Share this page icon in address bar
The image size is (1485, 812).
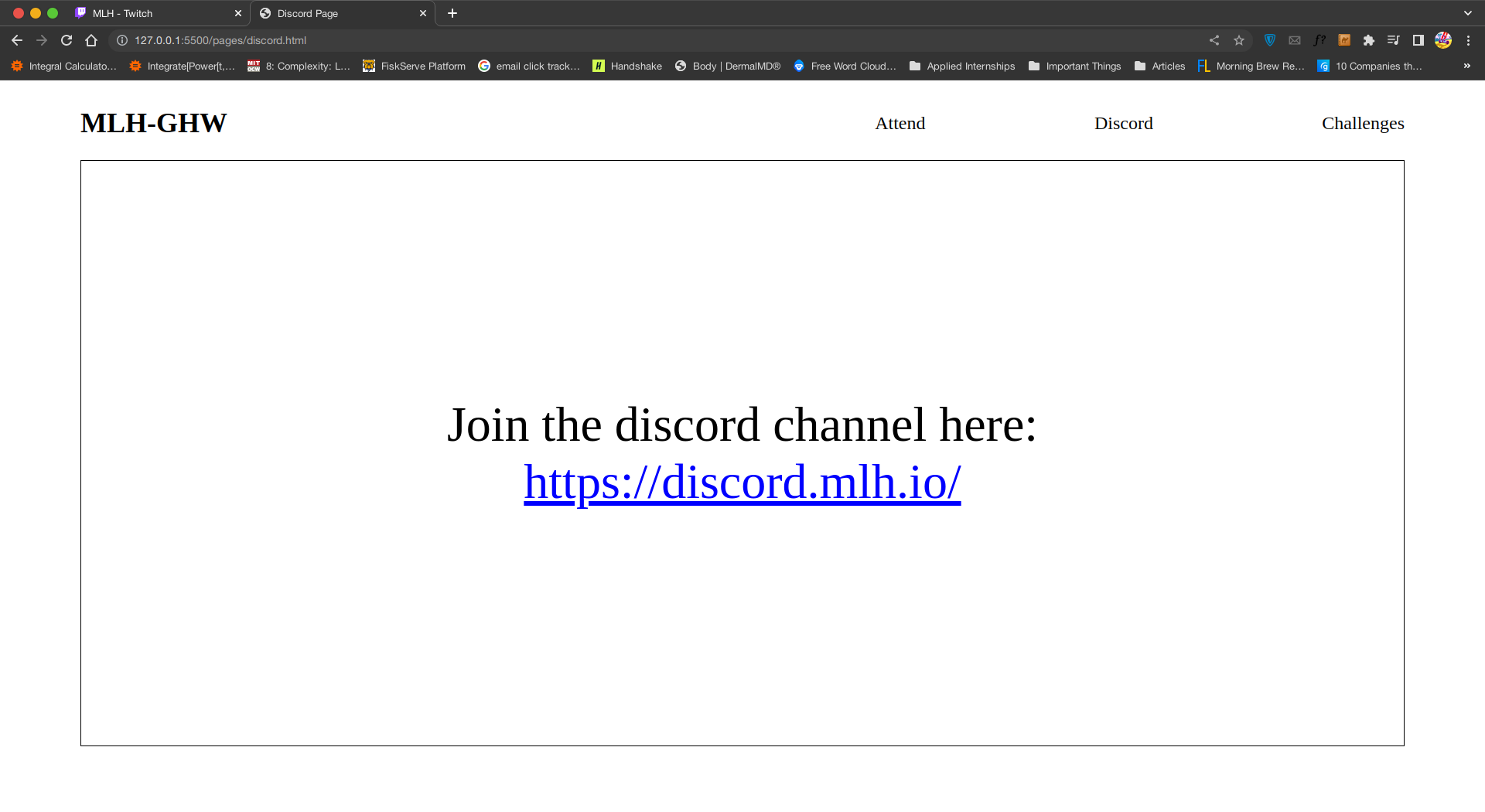[1214, 40]
